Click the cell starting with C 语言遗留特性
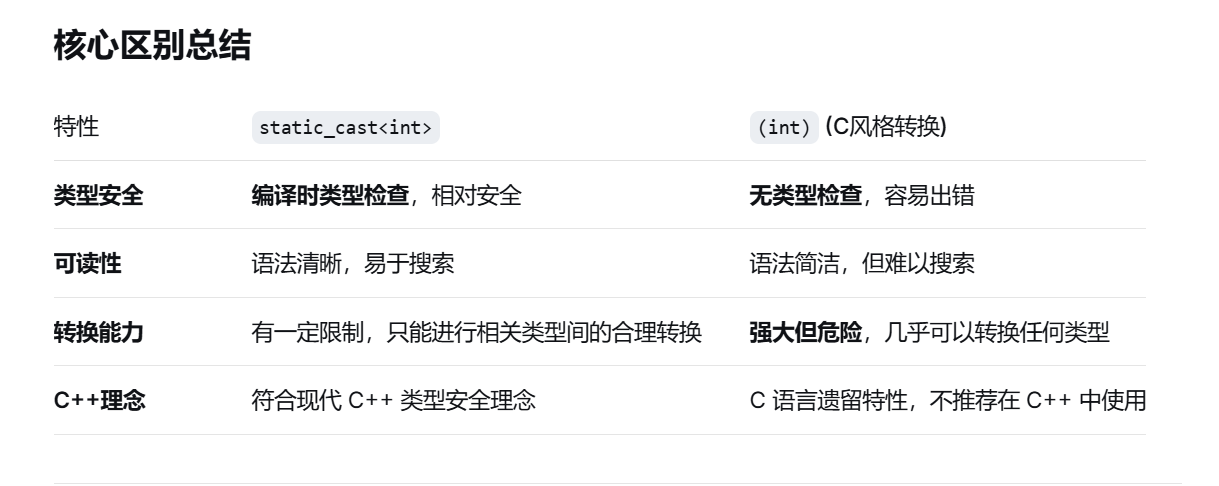1219x486 pixels. point(947,401)
